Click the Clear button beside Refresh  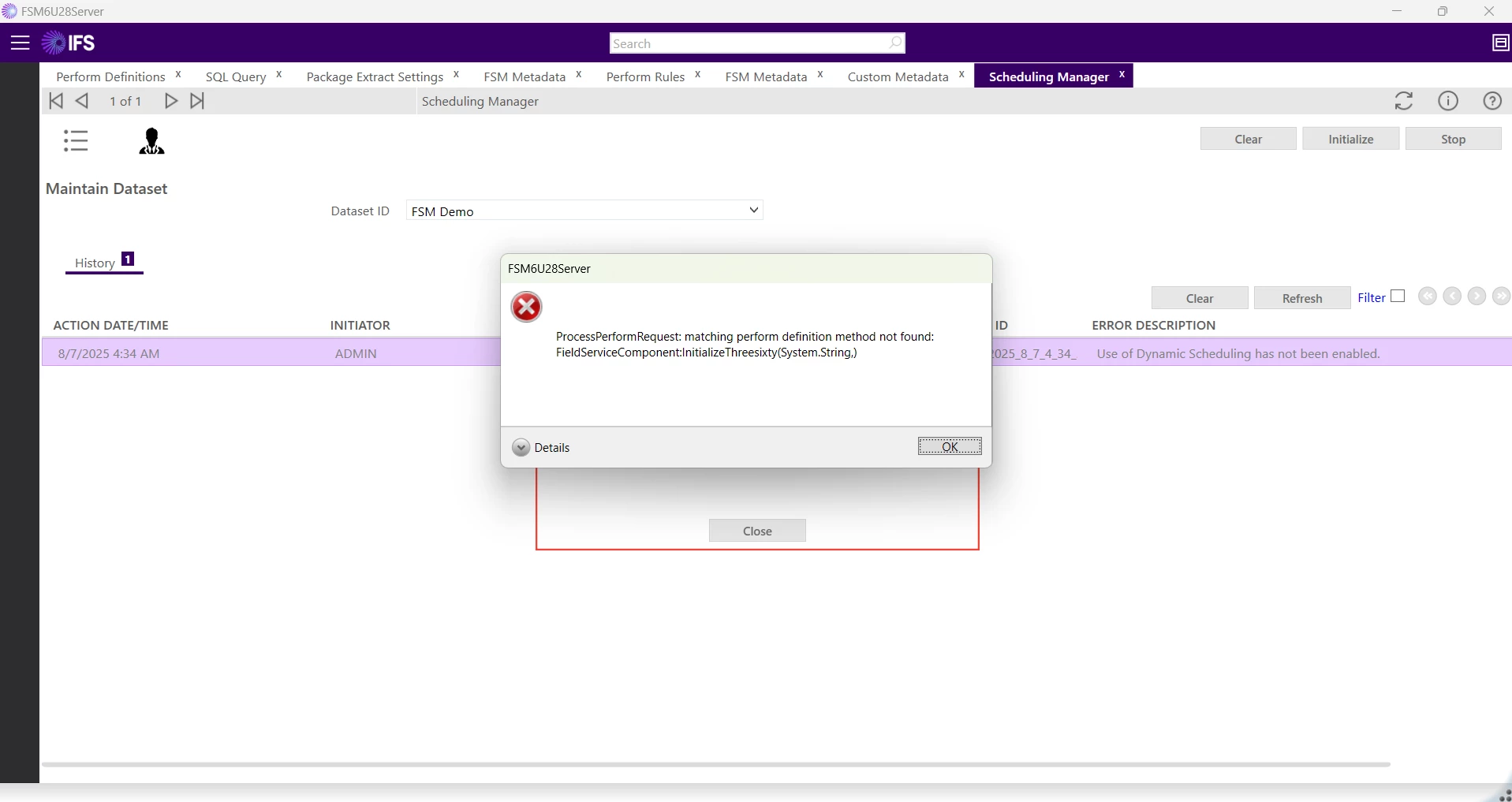(1200, 298)
